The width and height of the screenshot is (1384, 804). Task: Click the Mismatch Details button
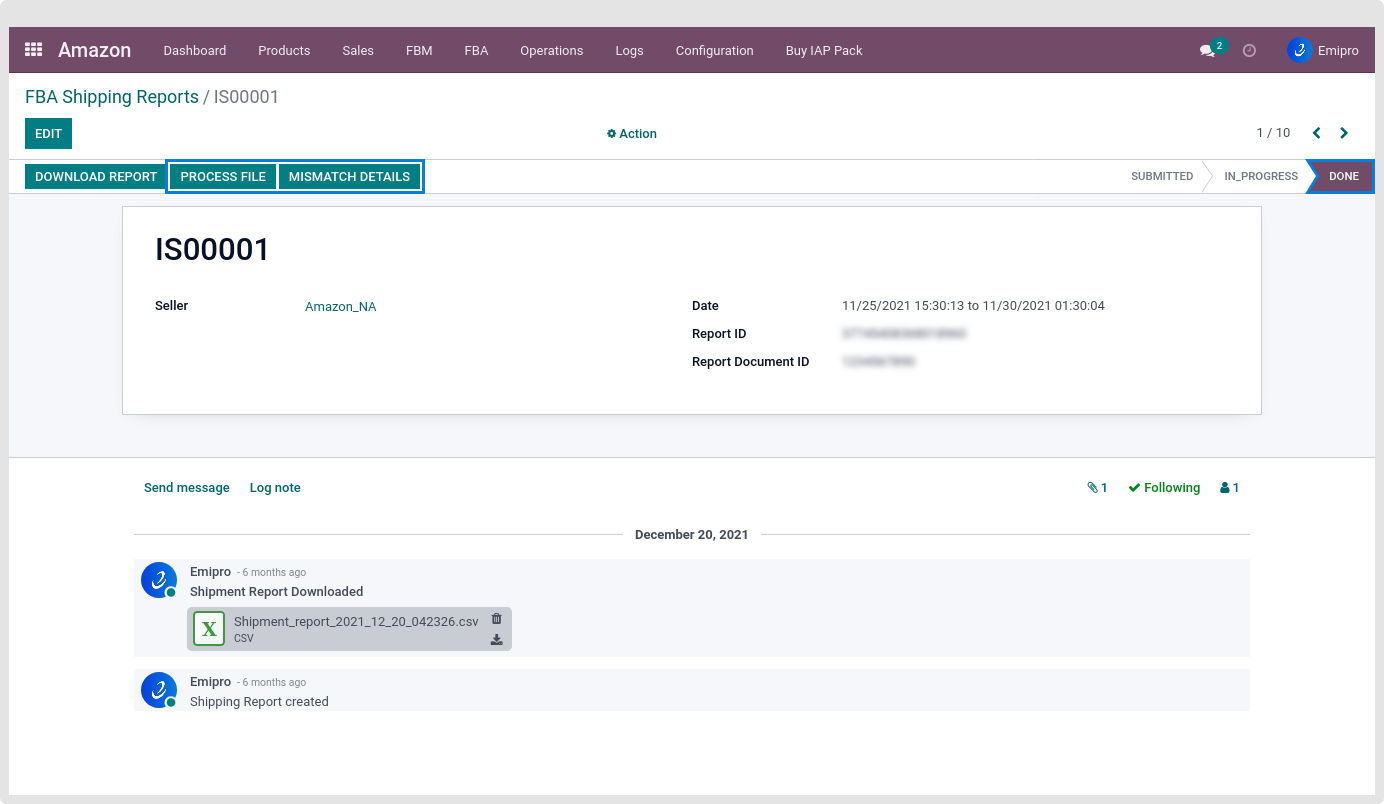[349, 177]
